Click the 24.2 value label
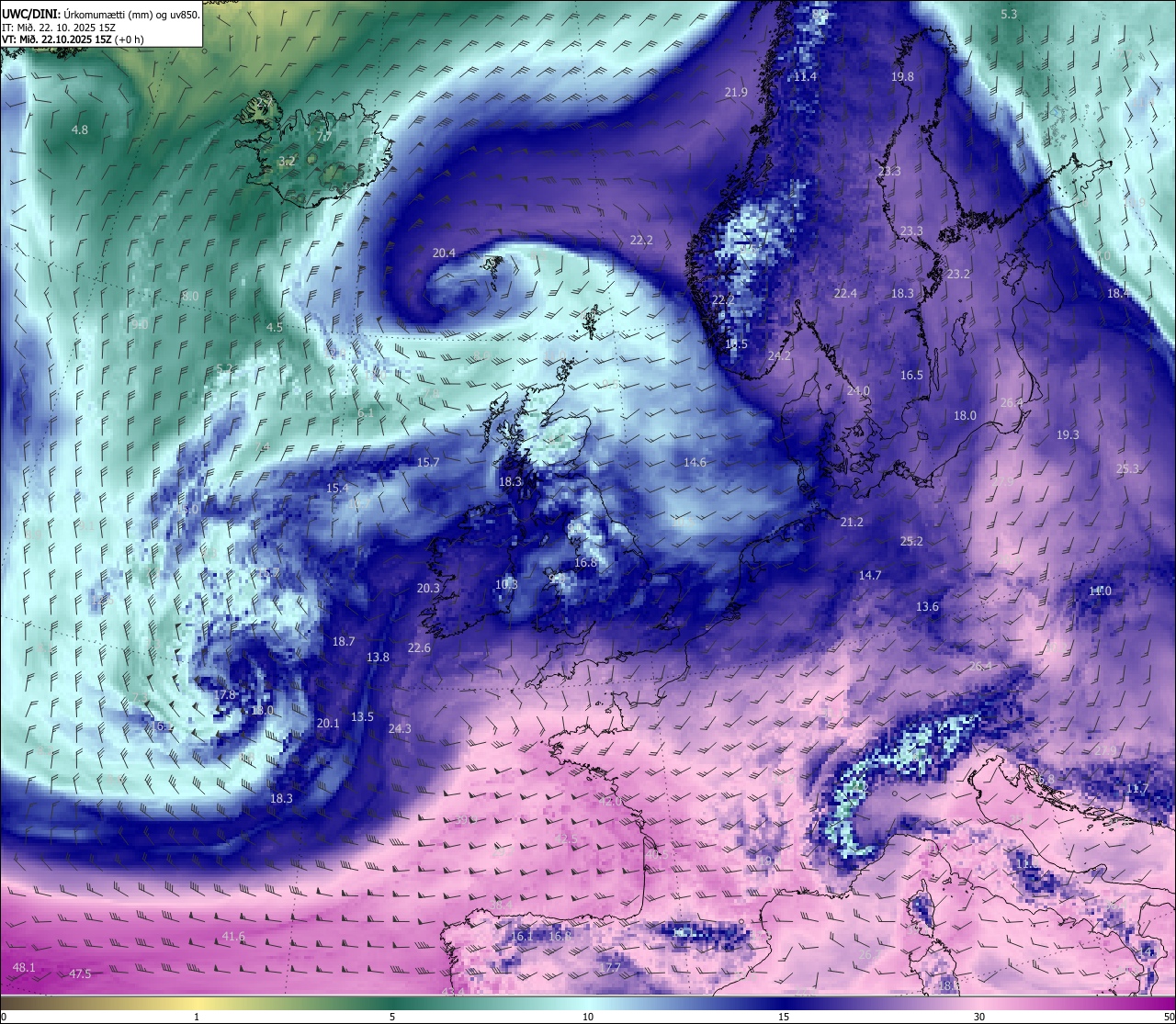Screen dimensions: 1176x1024 pyautogui.click(x=779, y=355)
